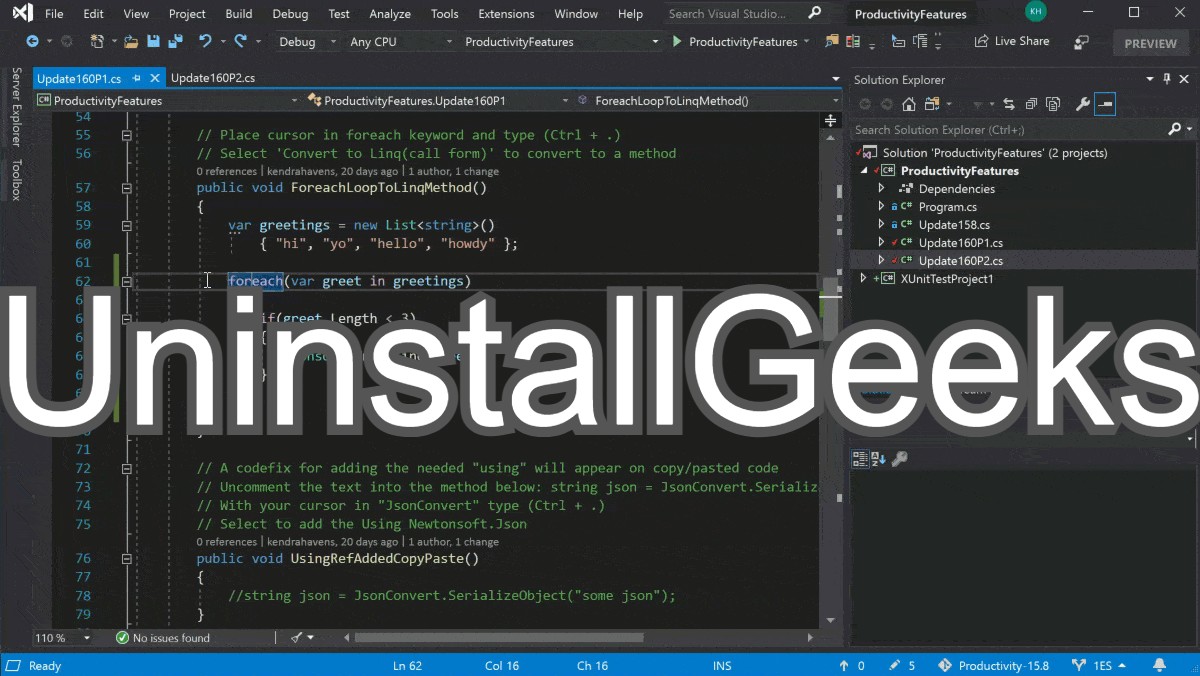The image size is (1200, 676).
Task: Click the search magnifier icon in Visual Studio
Action: coord(814,13)
